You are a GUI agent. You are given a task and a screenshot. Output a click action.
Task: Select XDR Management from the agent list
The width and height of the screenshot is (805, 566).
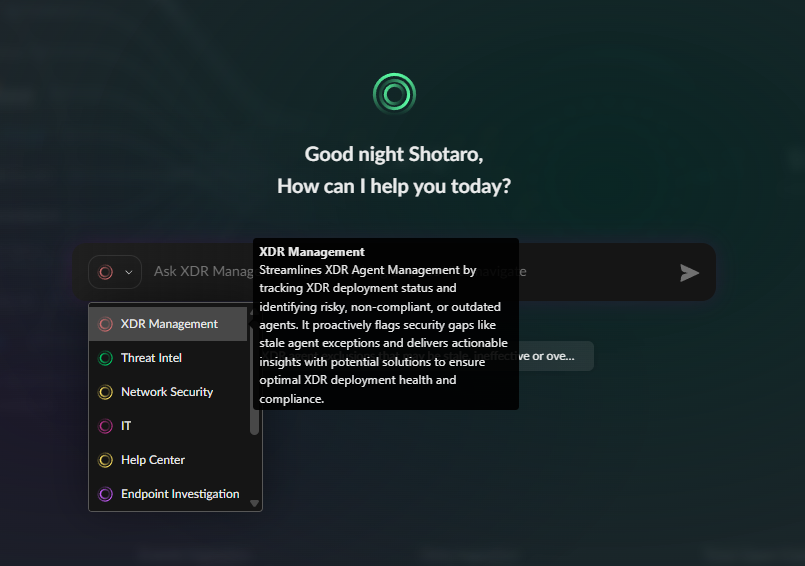point(169,324)
